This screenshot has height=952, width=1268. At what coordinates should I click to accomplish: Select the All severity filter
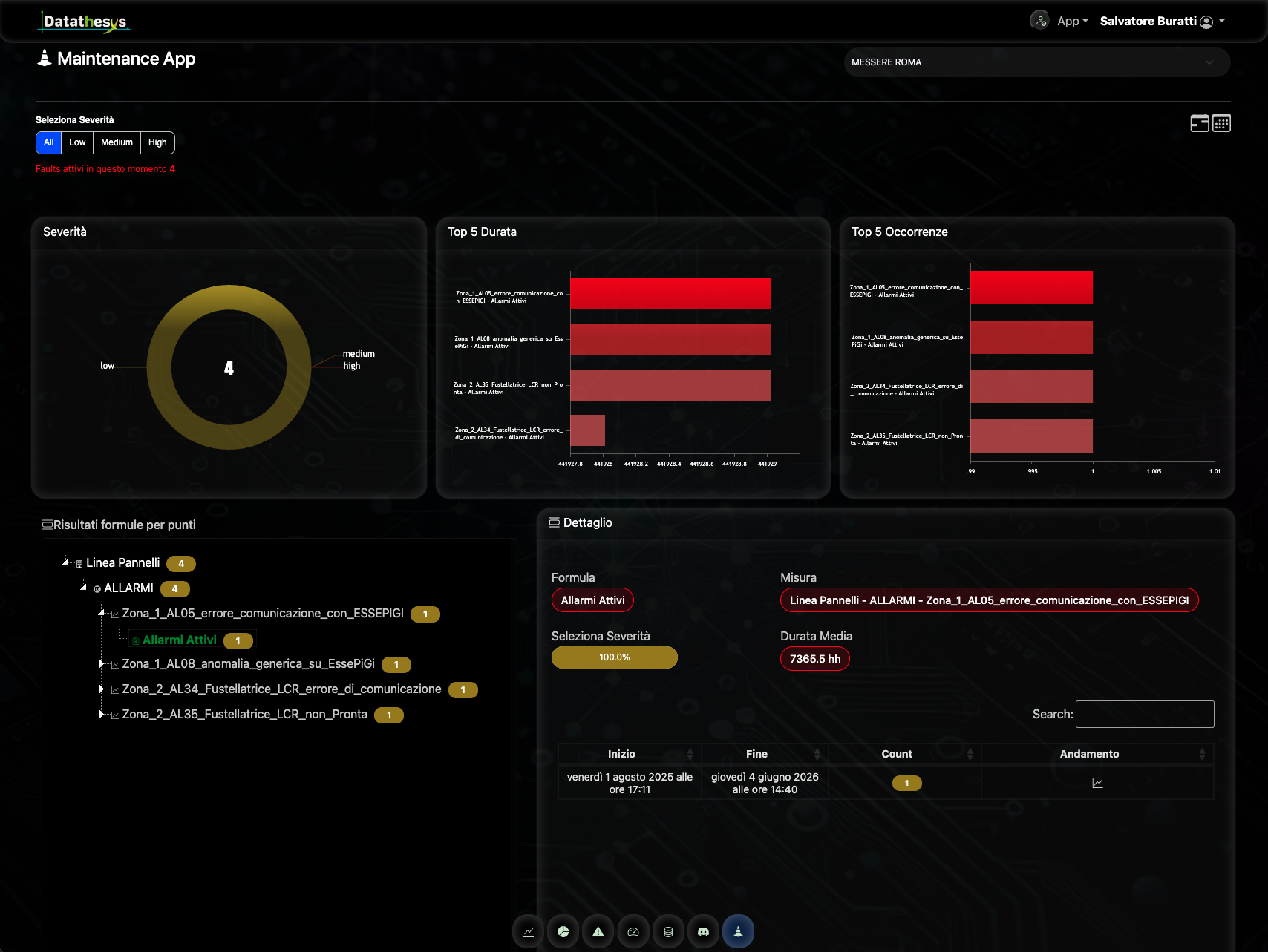(48, 142)
